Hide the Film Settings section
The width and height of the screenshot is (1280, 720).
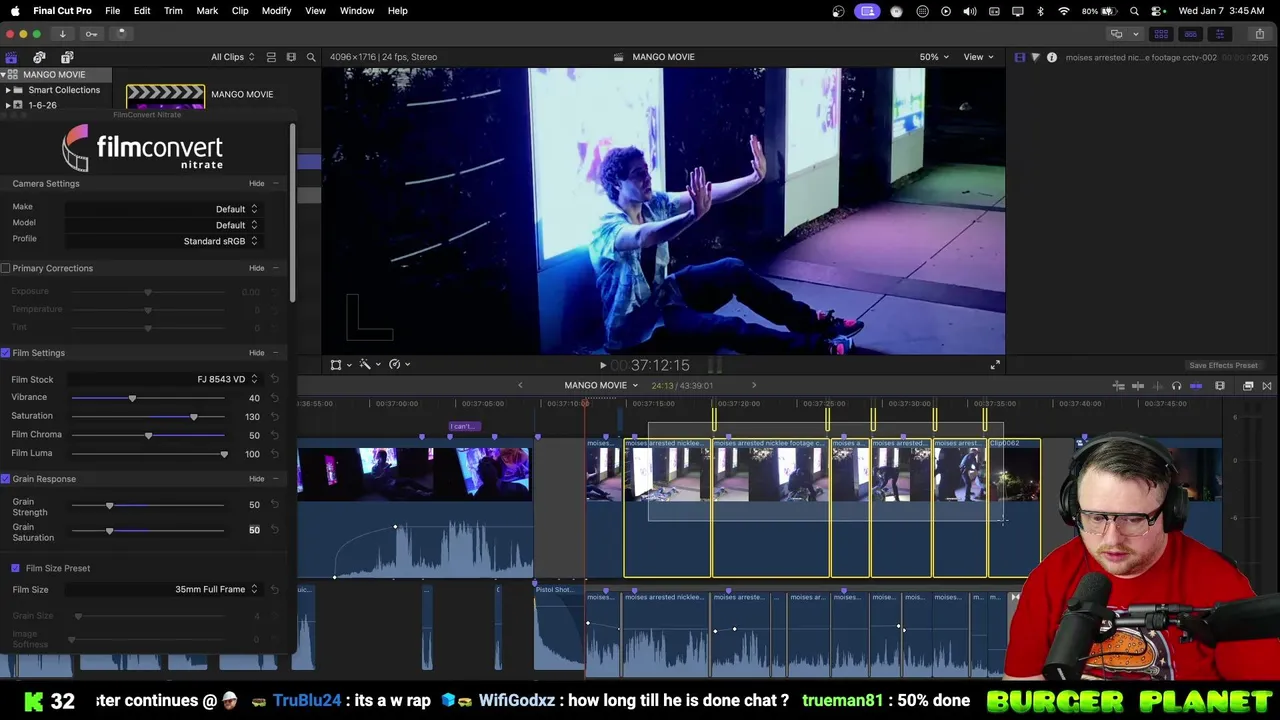point(257,353)
